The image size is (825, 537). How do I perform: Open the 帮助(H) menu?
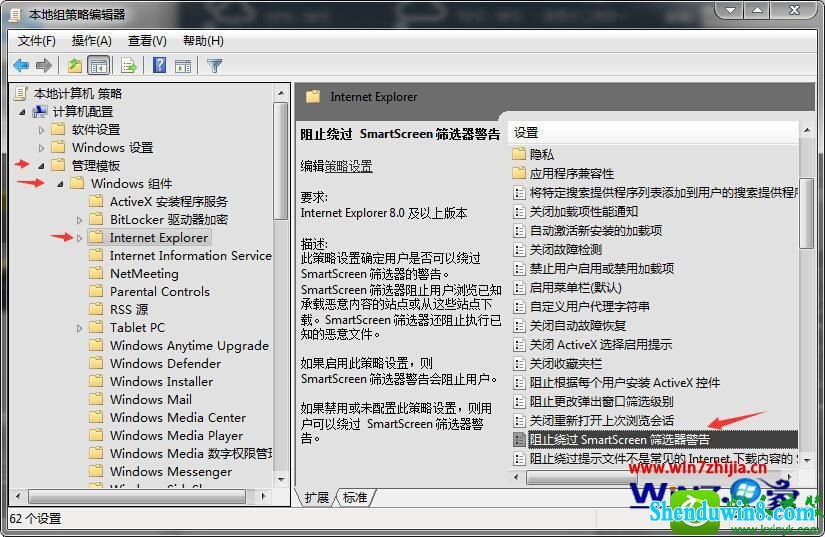pos(203,40)
